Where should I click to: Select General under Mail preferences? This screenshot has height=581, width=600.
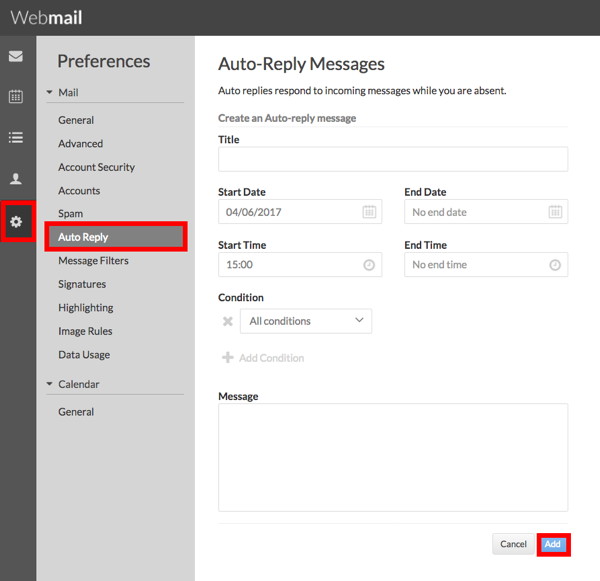point(76,120)
